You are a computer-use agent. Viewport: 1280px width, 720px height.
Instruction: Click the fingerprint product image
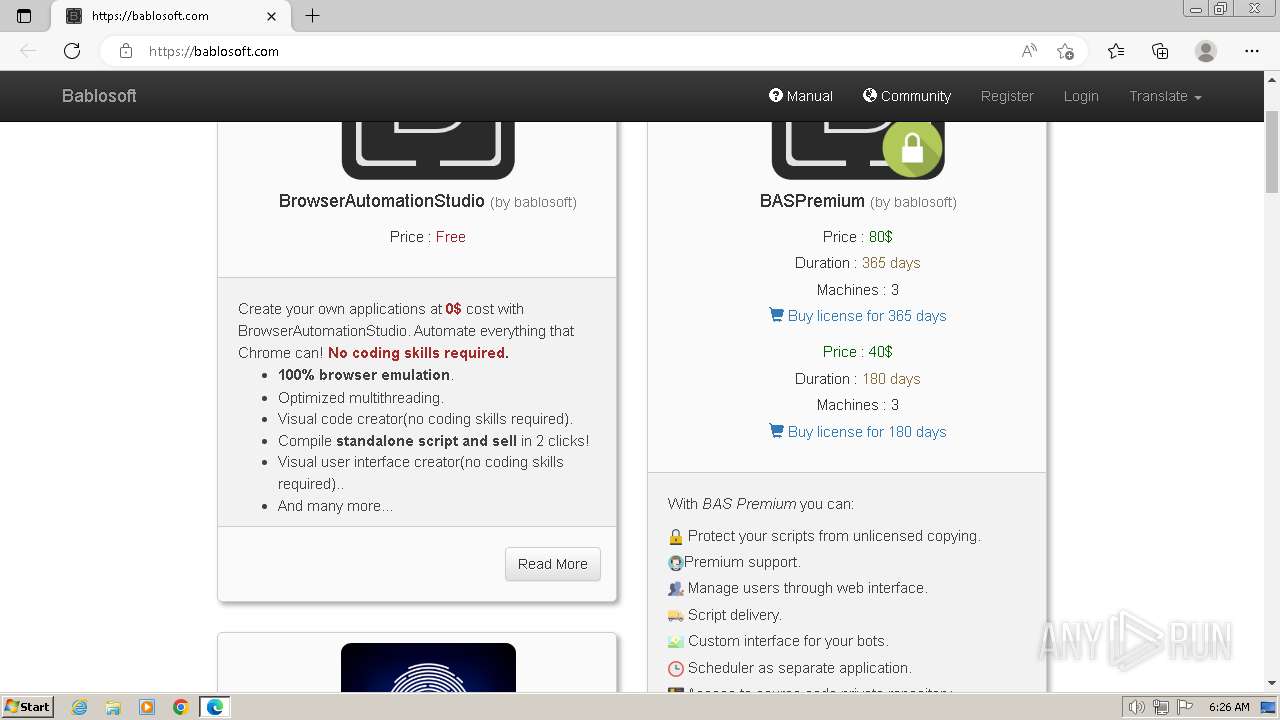pos(428,668)
